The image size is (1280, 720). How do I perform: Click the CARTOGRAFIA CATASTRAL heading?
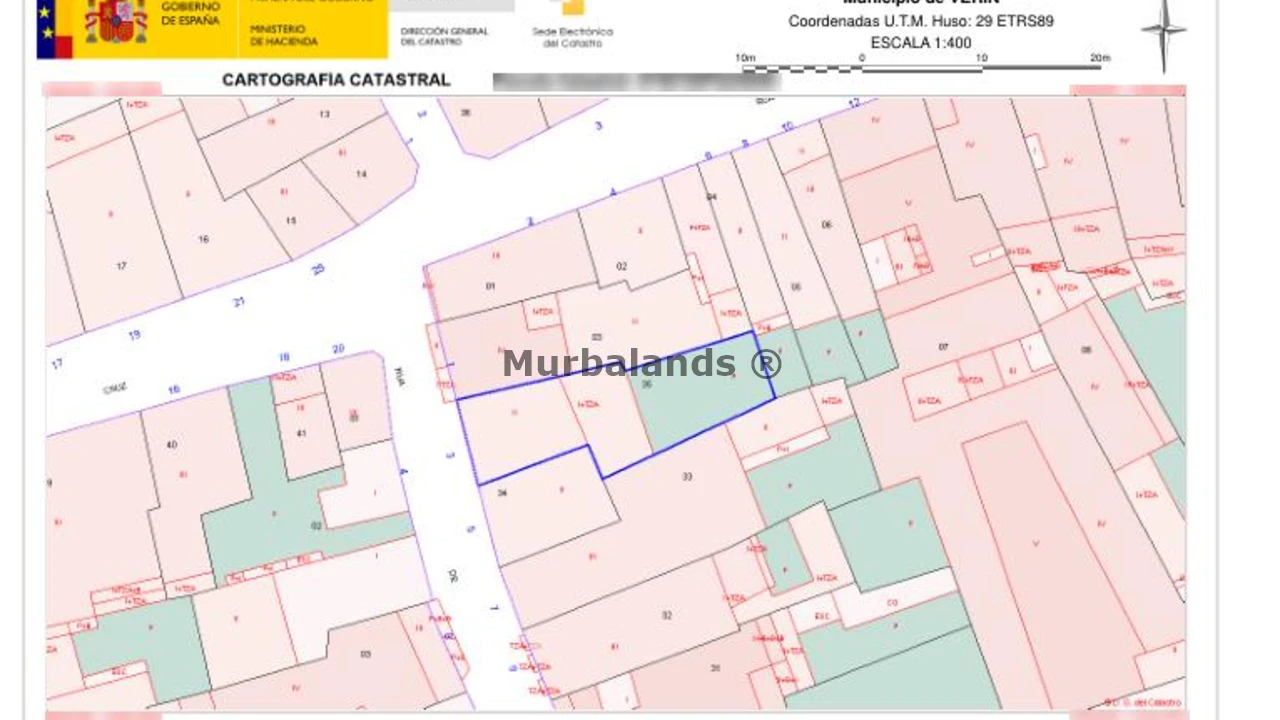pyautogui.click(x=336, y=80)
